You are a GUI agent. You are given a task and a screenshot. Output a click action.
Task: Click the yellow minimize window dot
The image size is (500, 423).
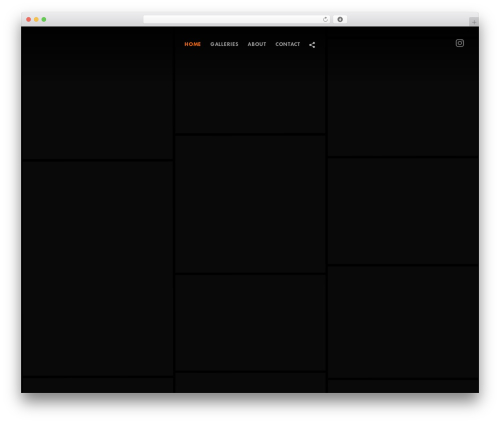[36, 19]
